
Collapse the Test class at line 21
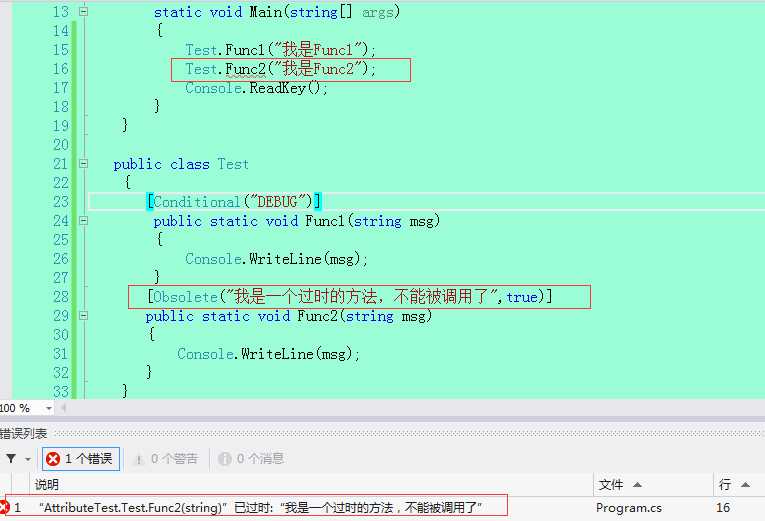[83, 163]
